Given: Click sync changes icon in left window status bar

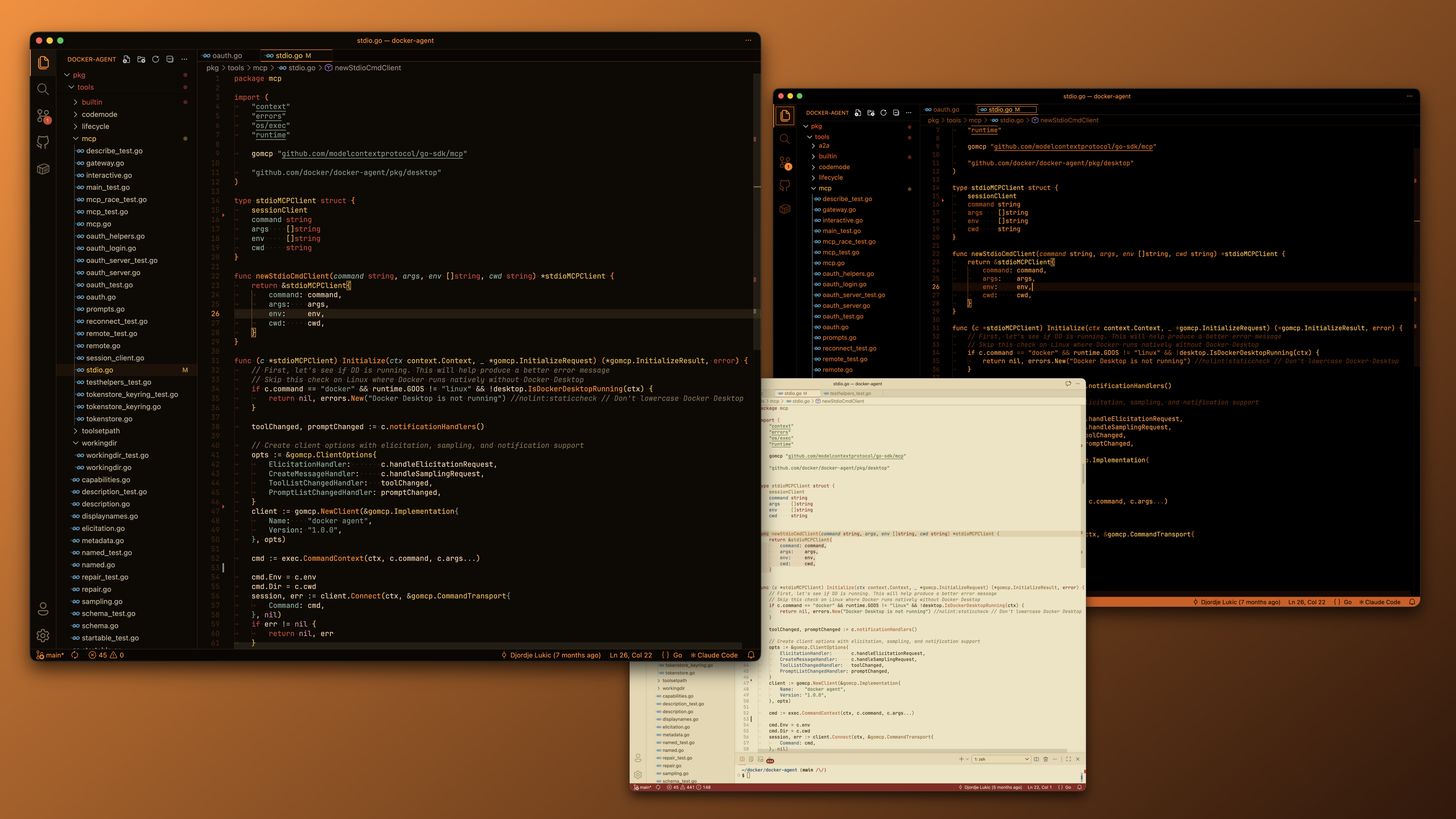Looking at the screenshot, I should click(x=75, y=655).
